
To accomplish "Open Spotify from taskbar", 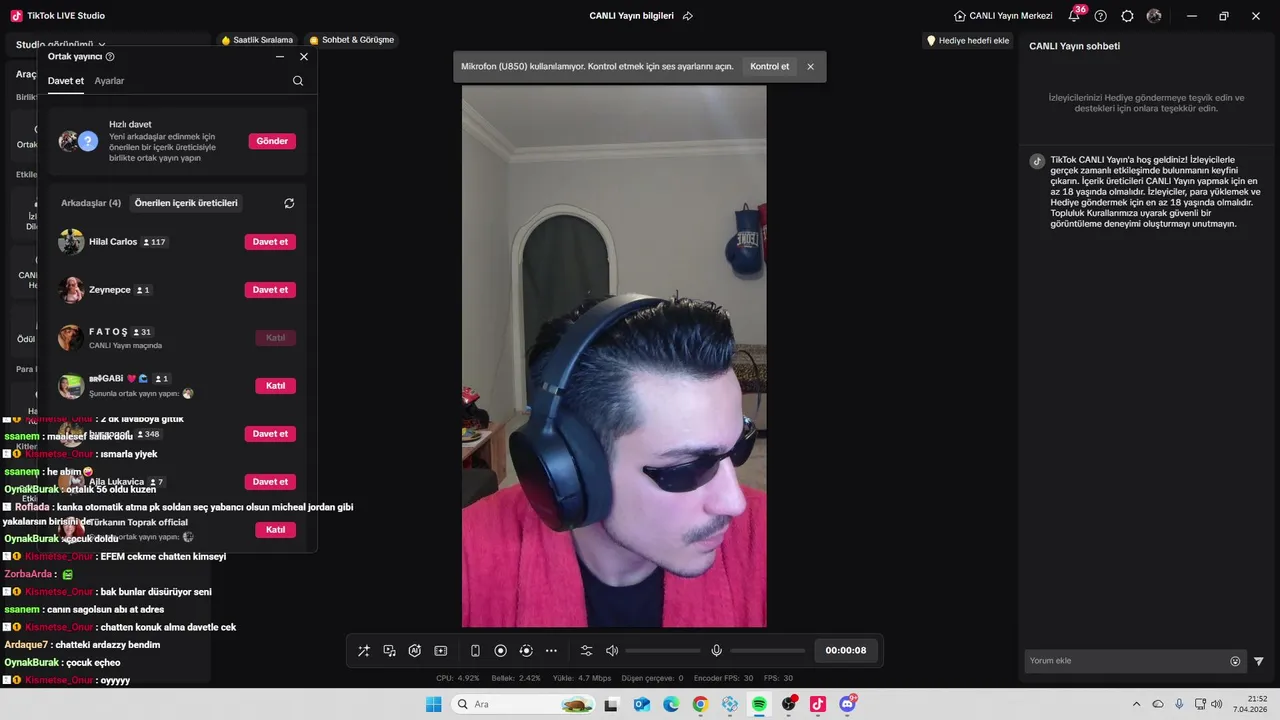I will click(x=759, y=704).
